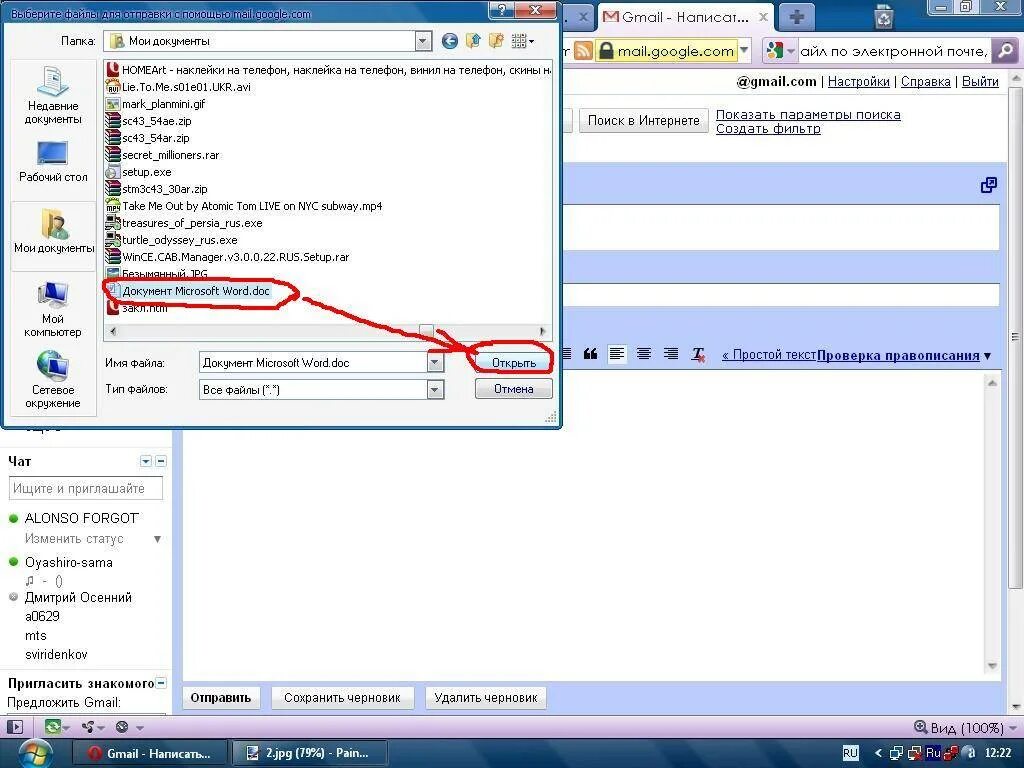Switch to the Gmail - Написать browser tab
The width and height of the screenshot is (1024, 768).
[x=685, y=17]
